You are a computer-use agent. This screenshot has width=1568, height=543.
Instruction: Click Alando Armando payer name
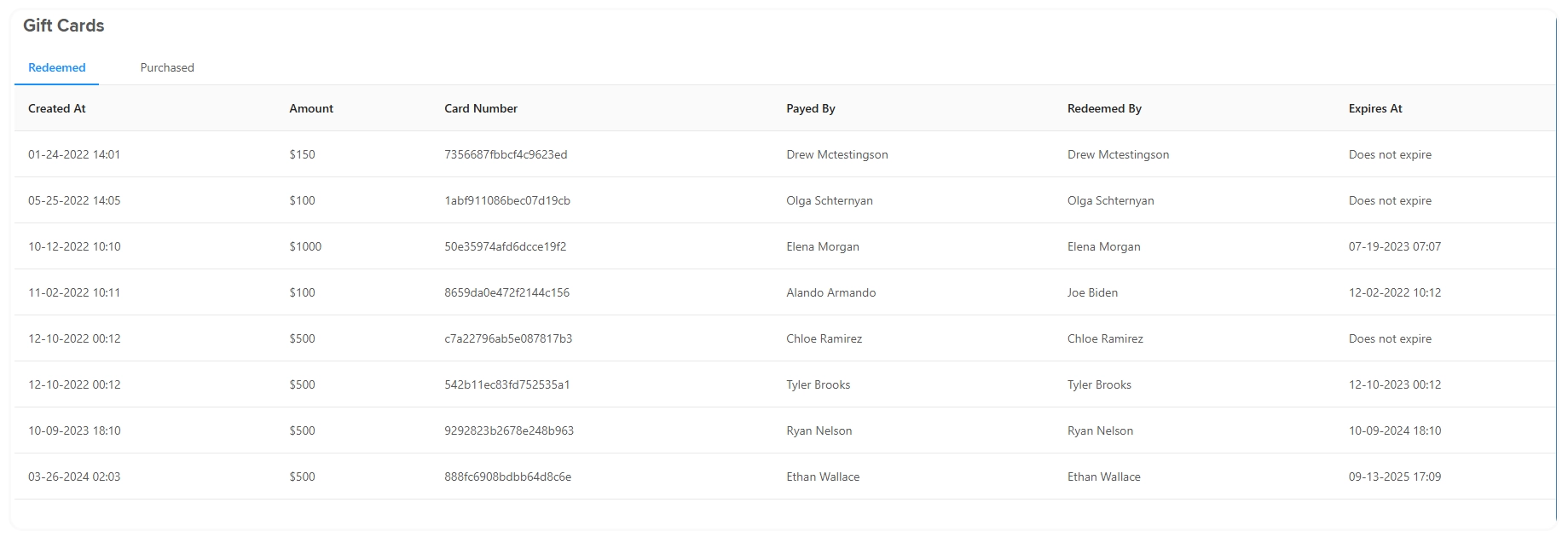tap(831, 292)
